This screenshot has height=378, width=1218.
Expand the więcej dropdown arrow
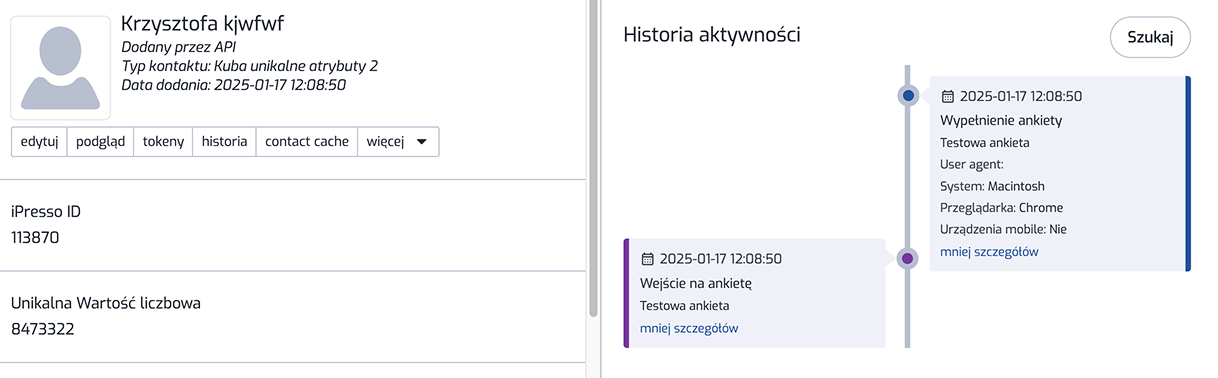coord(421,142)
